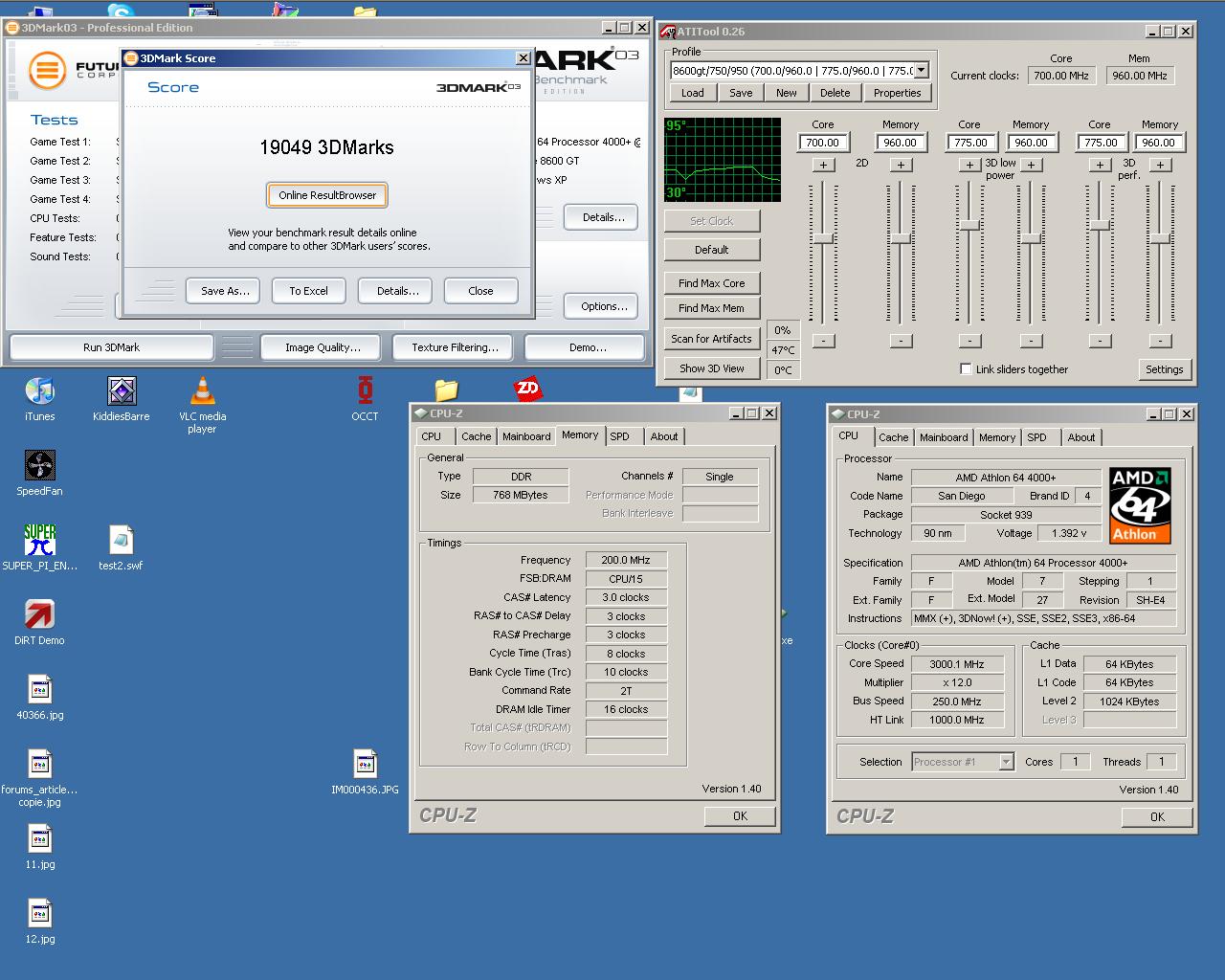Click the AMD Athlon 64 logo in CPU-Z
This screenshot has height=980, width=1225.
coord(1140,505)
